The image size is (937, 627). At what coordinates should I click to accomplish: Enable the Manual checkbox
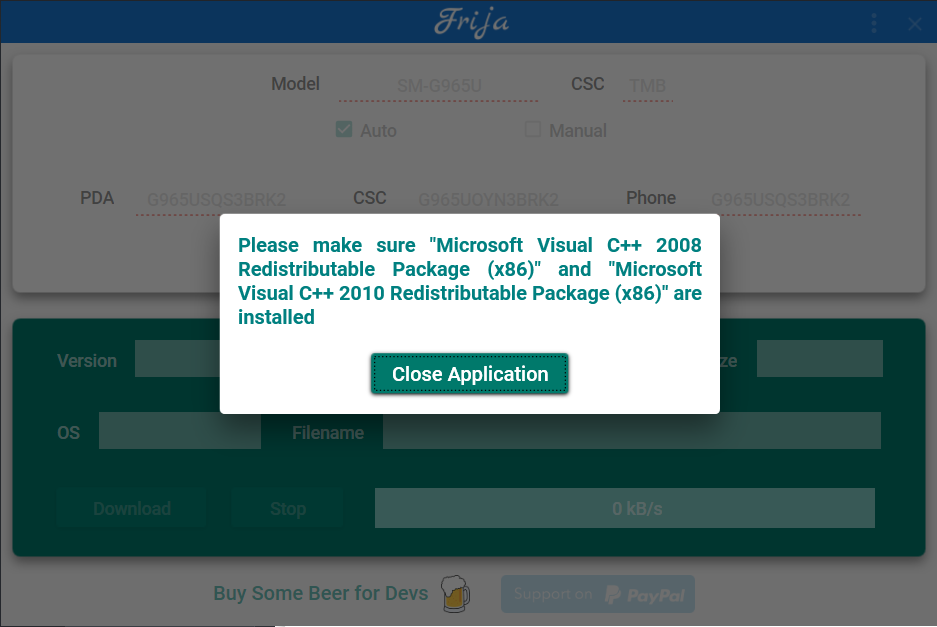coord(532,129)
